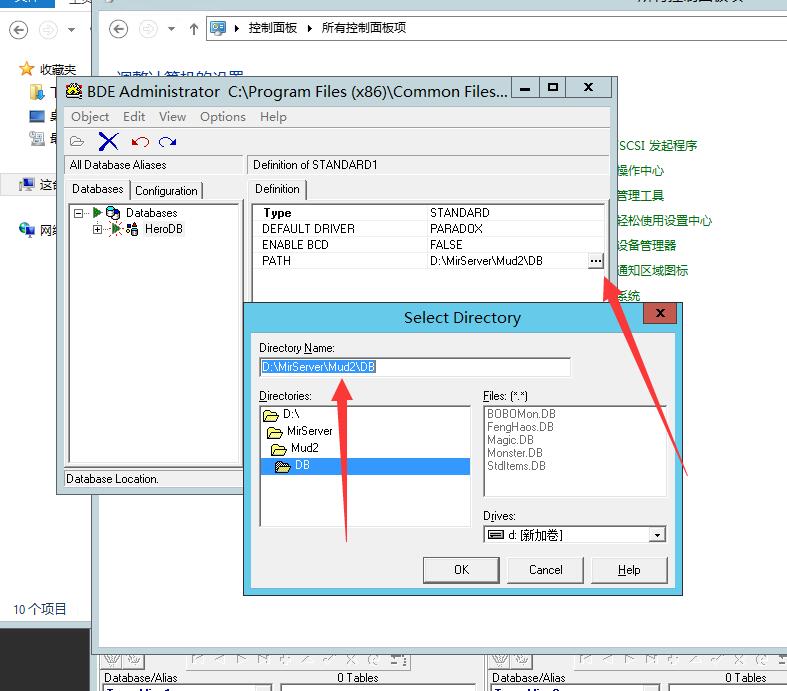The image size is (787, 691).
Task: Click the Open toolbar icon in BDE Administrator
Action: pyautogui.click(x=77, y=142)
